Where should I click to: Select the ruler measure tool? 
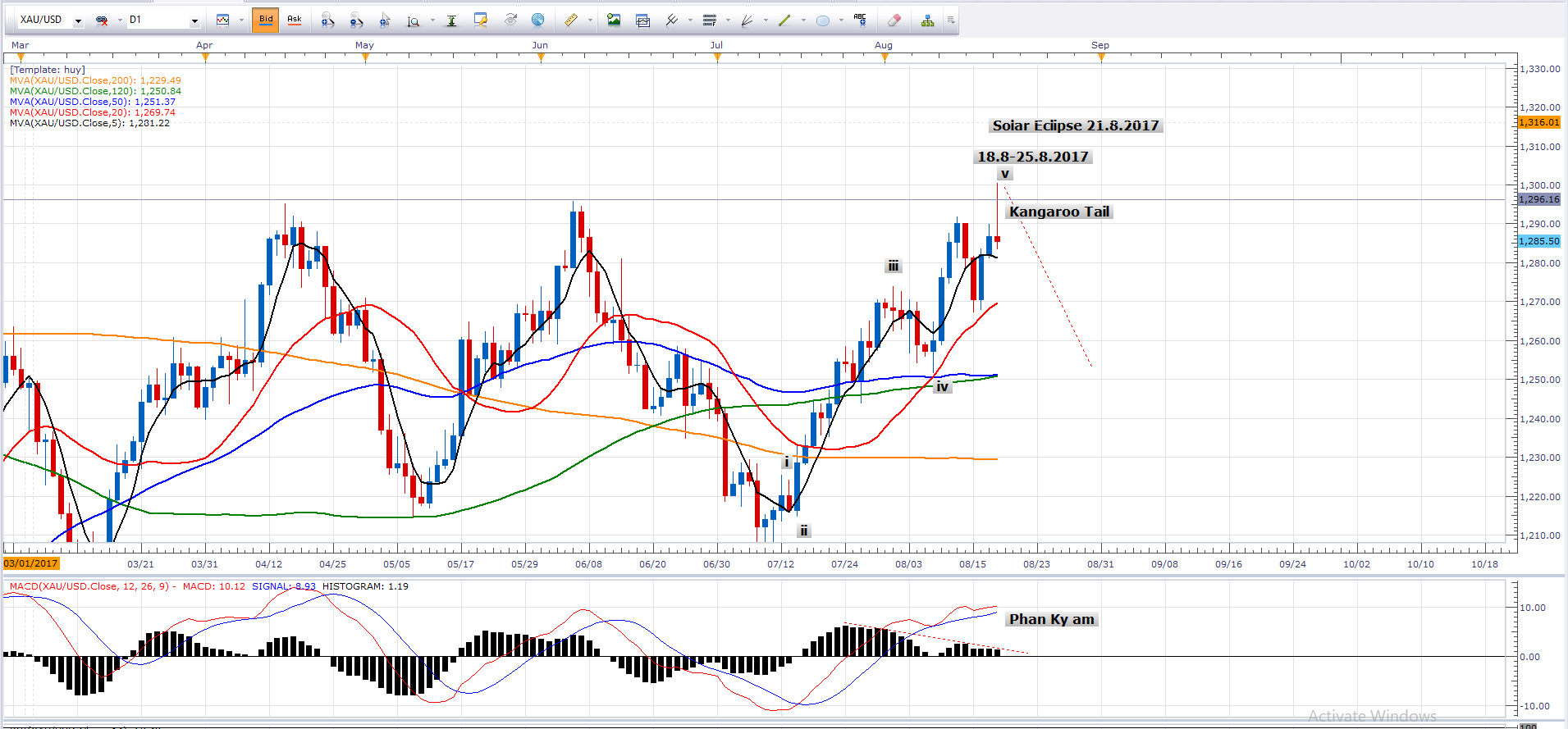571,21
